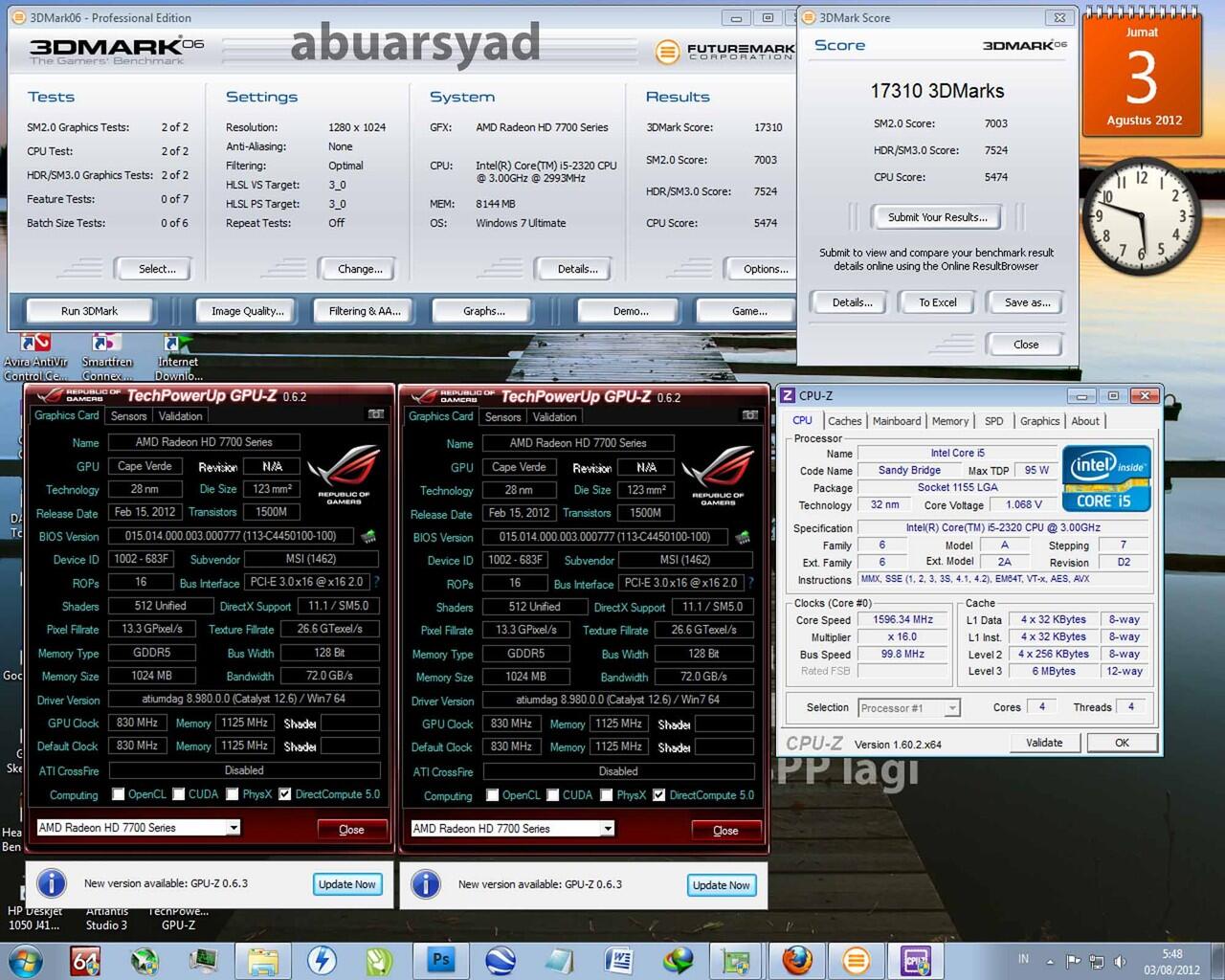
Task: Click Image Quality... button in 3DMark06
Action: 248,311
